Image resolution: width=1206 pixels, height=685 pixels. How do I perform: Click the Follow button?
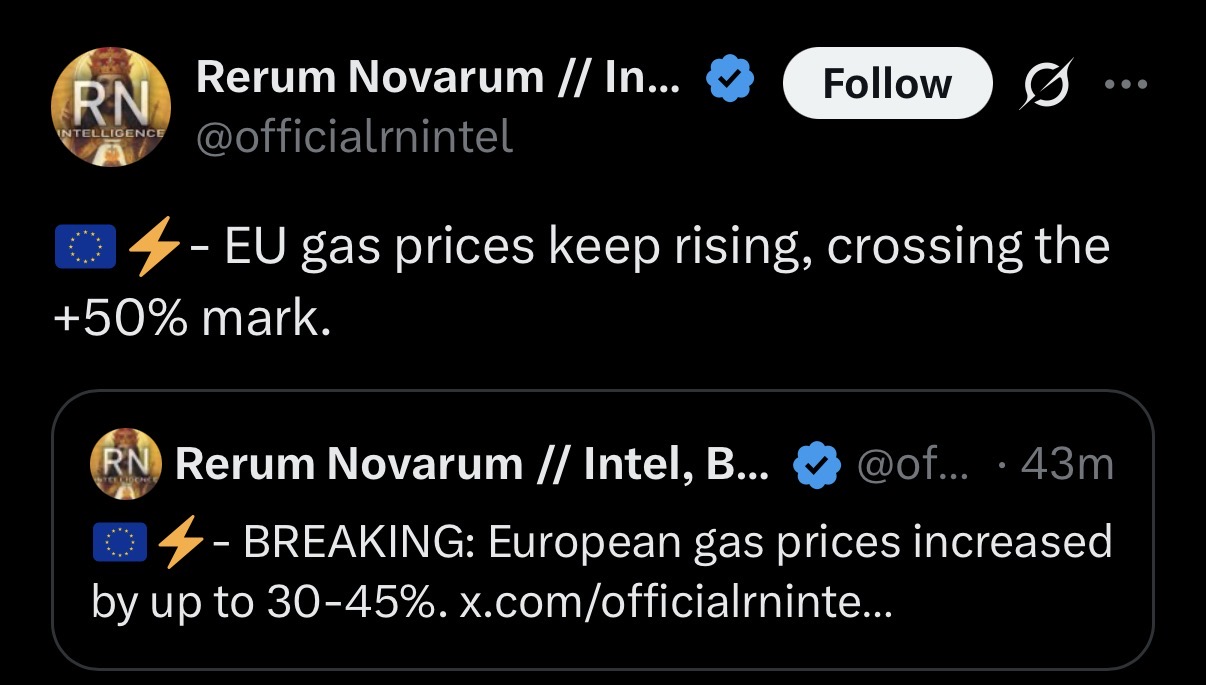tap(887, 83)
